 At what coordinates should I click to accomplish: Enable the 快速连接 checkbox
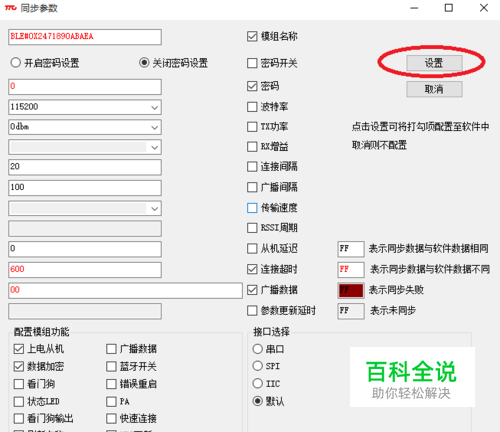[111, 419]
